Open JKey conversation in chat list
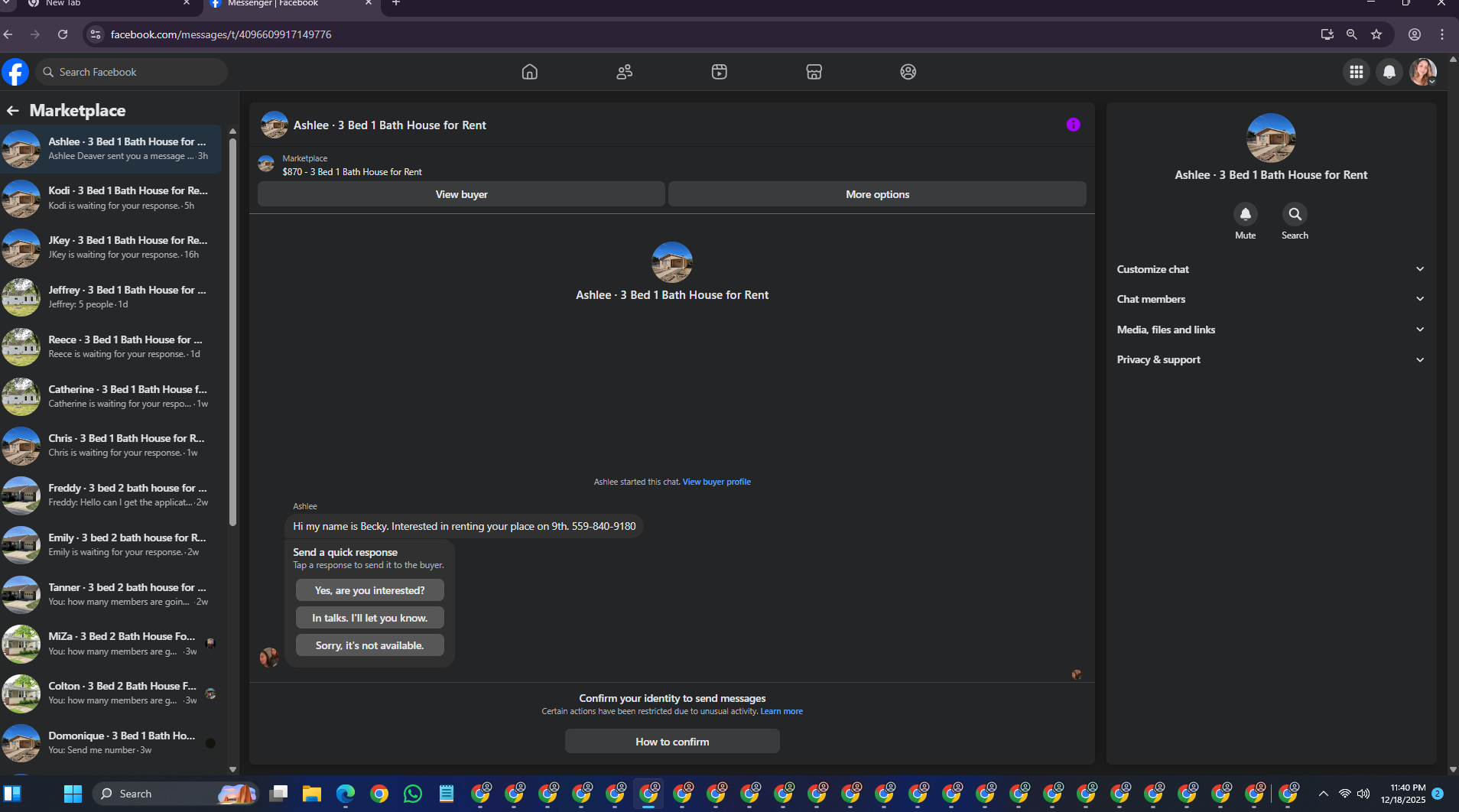The height and width of the screenshot is (812, 1459). click(x=112, y=247)
